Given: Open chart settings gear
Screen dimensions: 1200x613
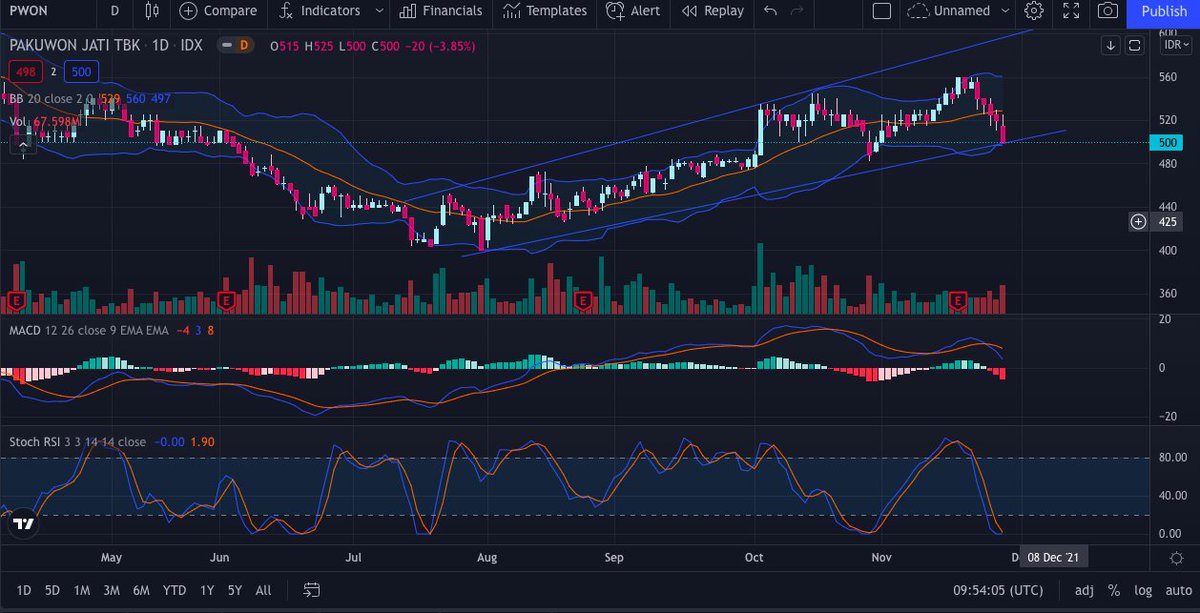Looking at the screenshot, I should click(1034, 11).
